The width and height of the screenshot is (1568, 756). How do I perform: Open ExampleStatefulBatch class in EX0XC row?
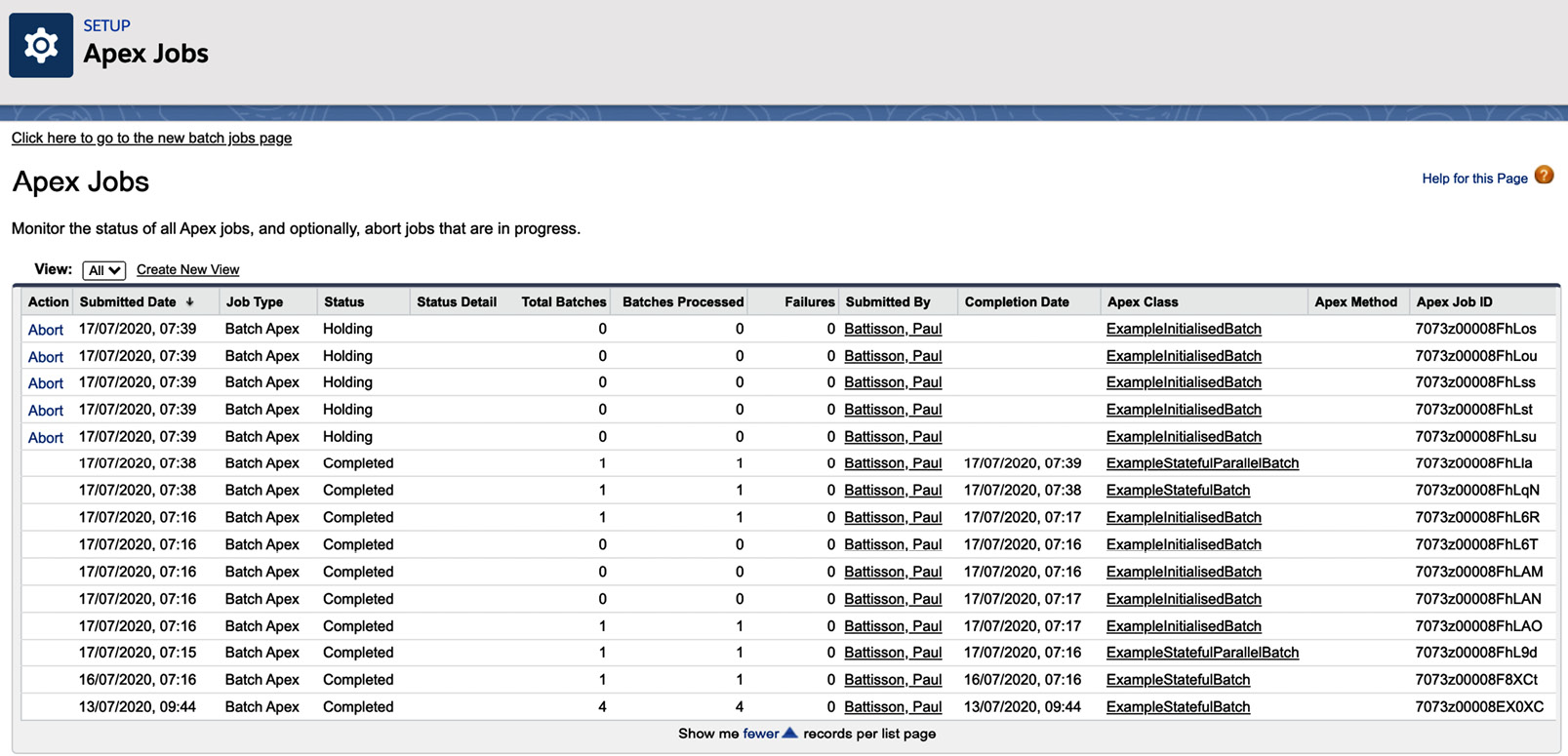pos(1178,707)
